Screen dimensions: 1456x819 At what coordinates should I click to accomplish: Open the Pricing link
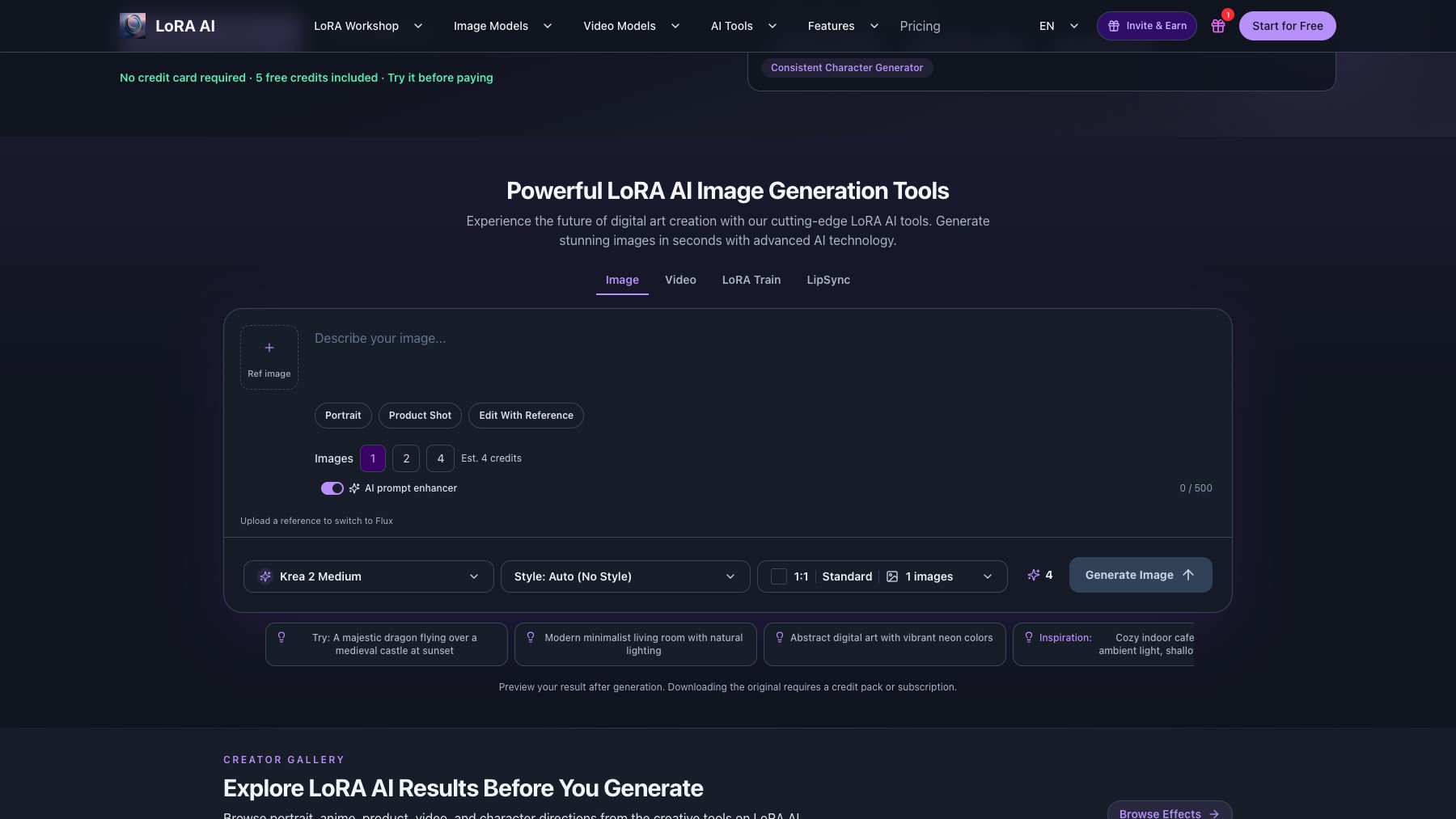pos(920,26)
